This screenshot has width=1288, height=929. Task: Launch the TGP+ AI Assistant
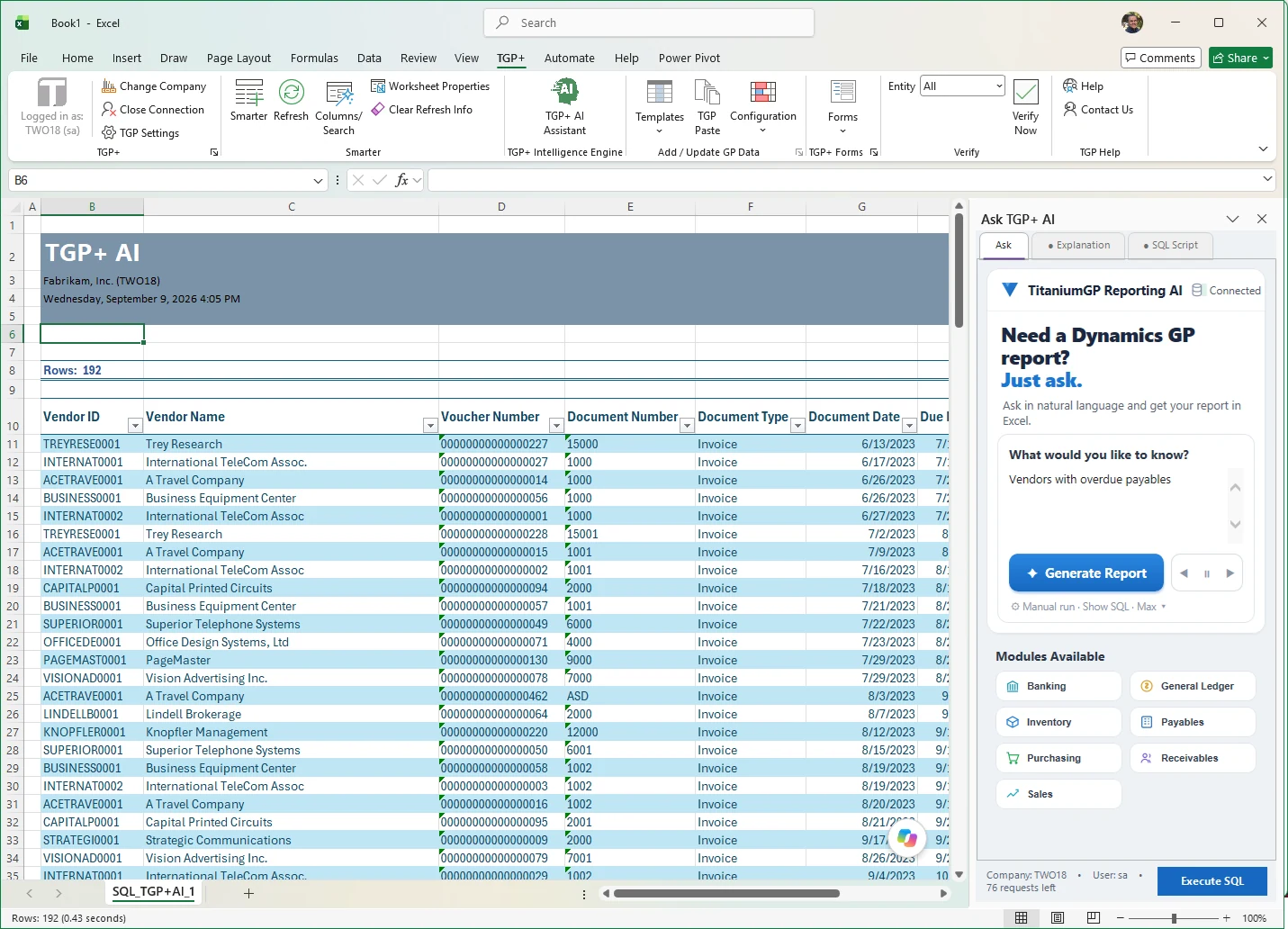(564, 107)
